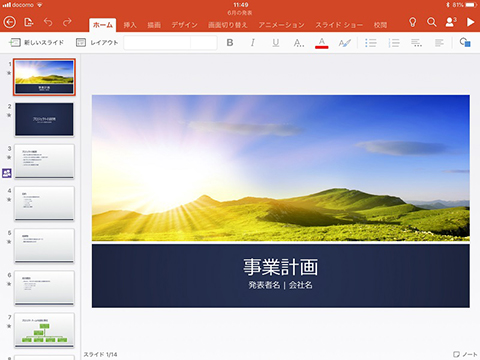
Task: Open the File menu icon
Action: point(29,22)
